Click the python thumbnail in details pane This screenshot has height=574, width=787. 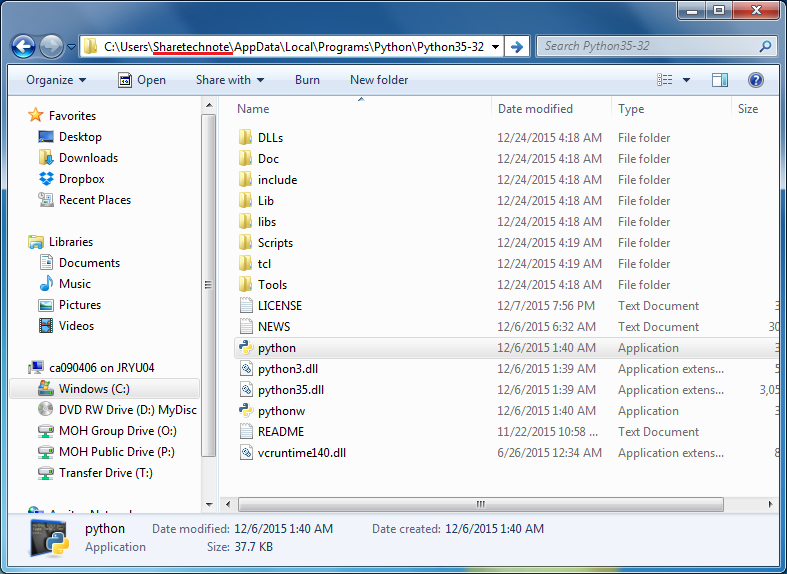[x=49, y=538]
